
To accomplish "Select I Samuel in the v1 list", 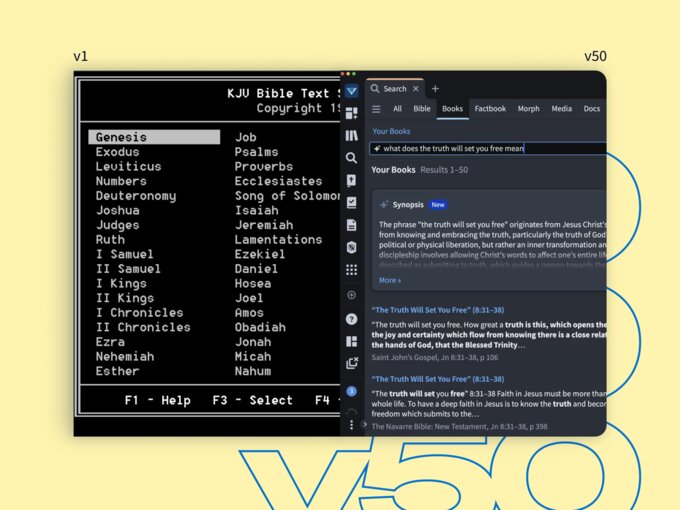I will (124, 254).
